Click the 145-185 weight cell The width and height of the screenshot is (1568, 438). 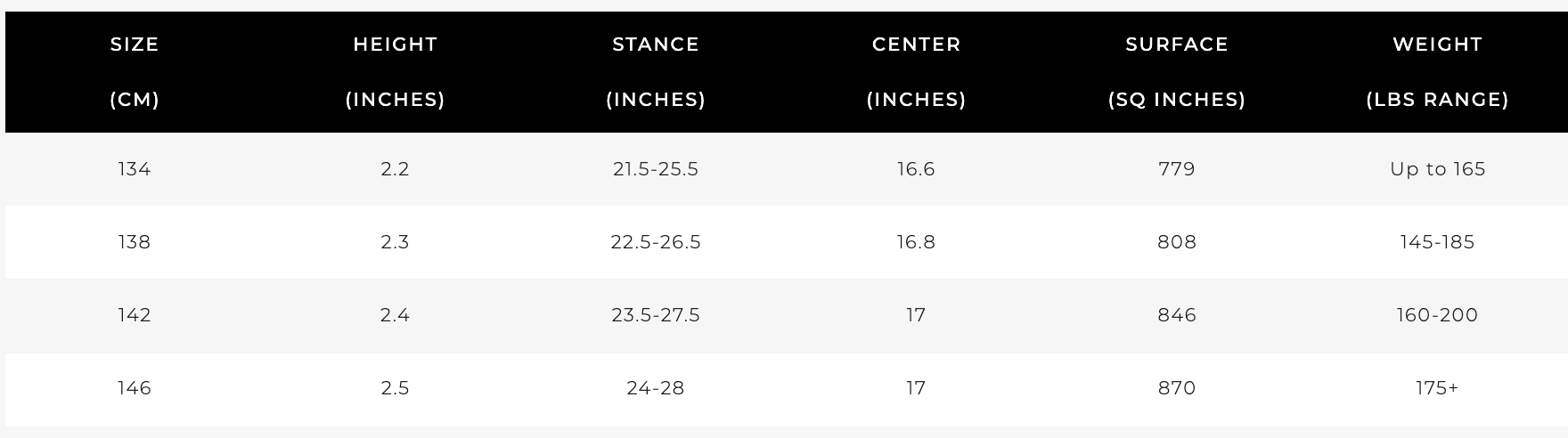point(1437,242)
